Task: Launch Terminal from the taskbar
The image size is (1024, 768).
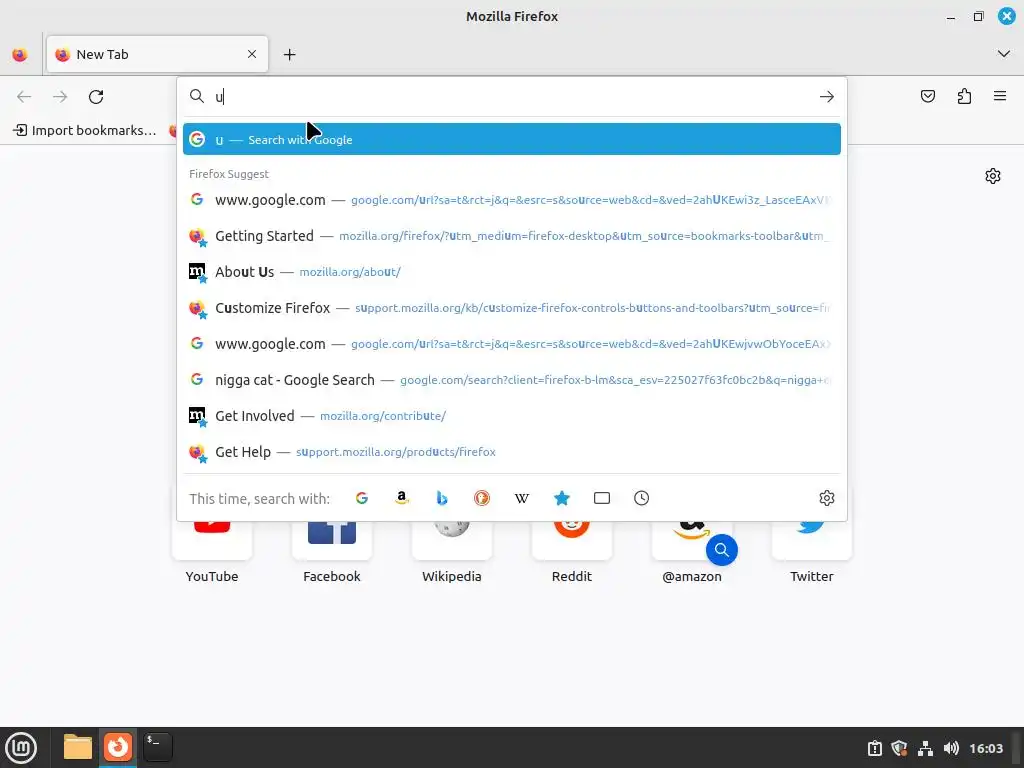Action: tap(158, 747)
